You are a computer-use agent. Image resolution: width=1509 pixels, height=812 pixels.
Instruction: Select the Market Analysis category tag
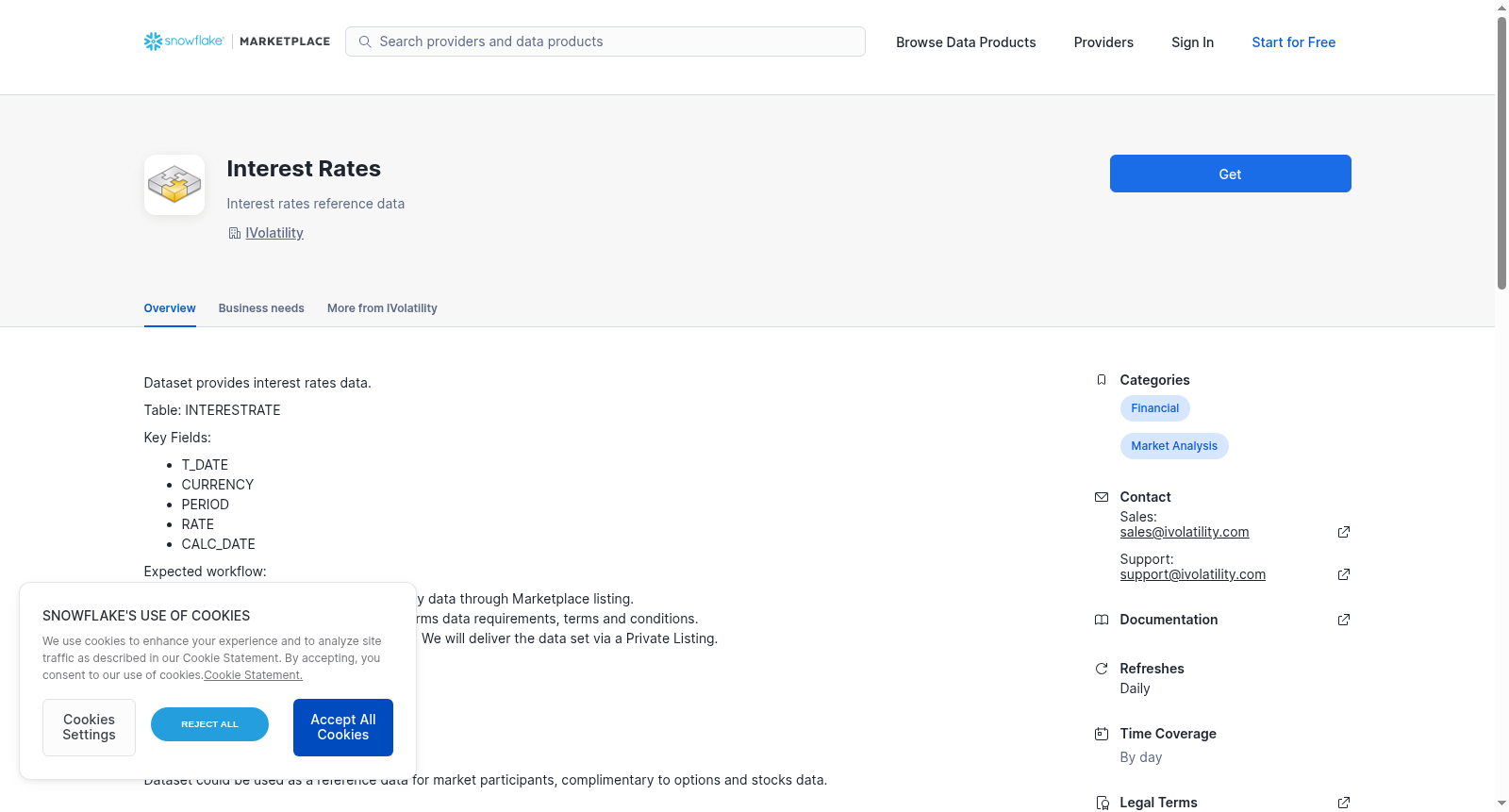(x=1174, y=446)
